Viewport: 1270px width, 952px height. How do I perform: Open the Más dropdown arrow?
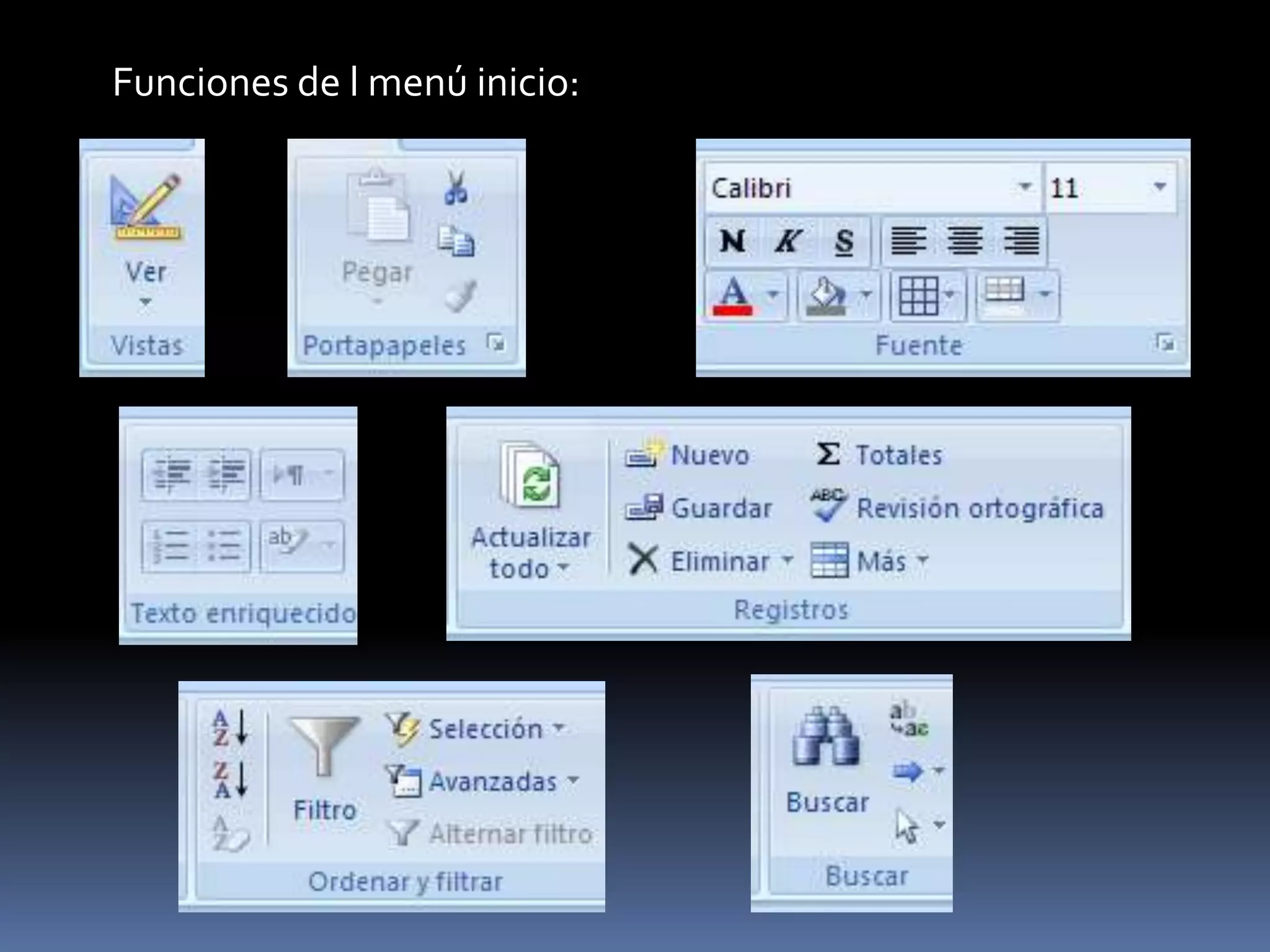(923, 560)
